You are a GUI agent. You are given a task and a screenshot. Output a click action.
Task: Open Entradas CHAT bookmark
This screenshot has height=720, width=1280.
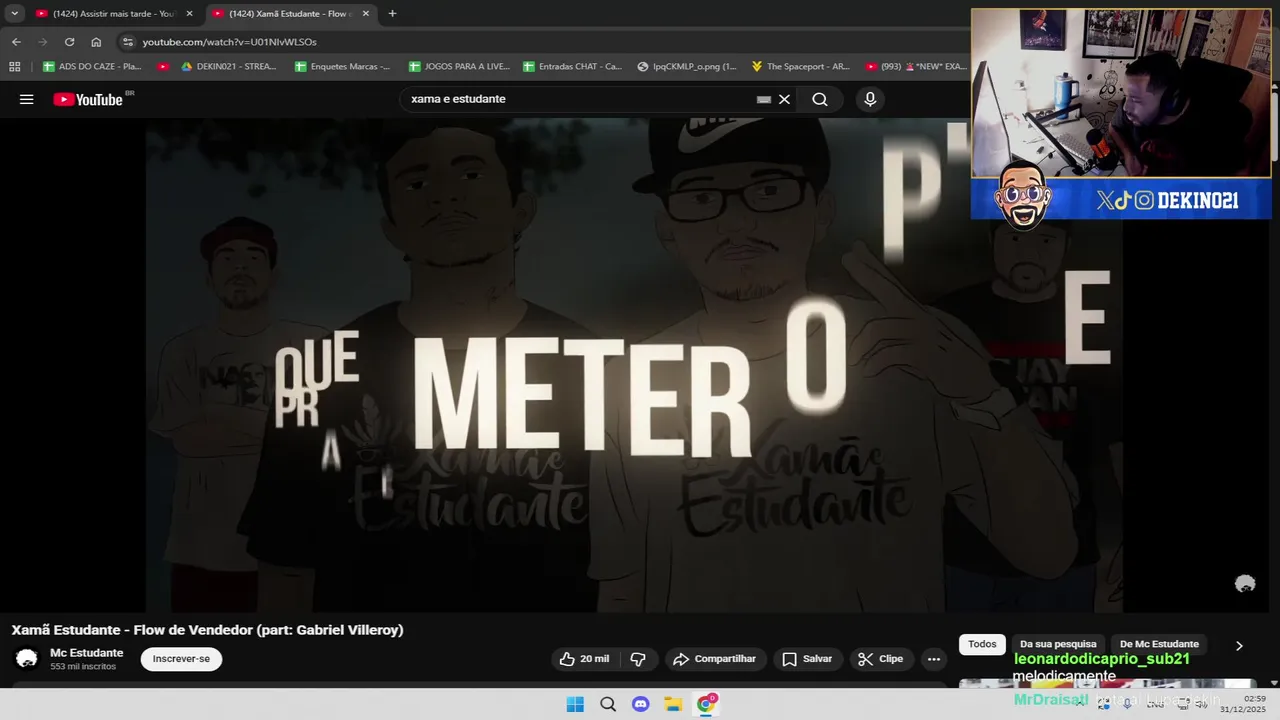click(x=572, y=67)
